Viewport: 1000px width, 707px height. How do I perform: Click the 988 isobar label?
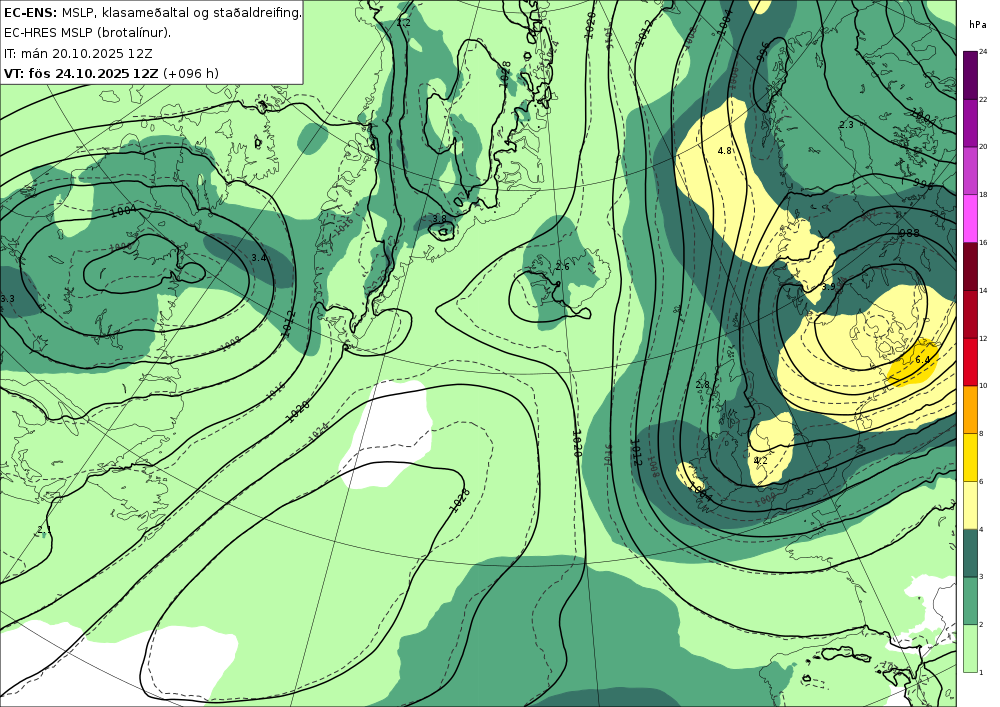pyautogui.click(x=909, y=233)
